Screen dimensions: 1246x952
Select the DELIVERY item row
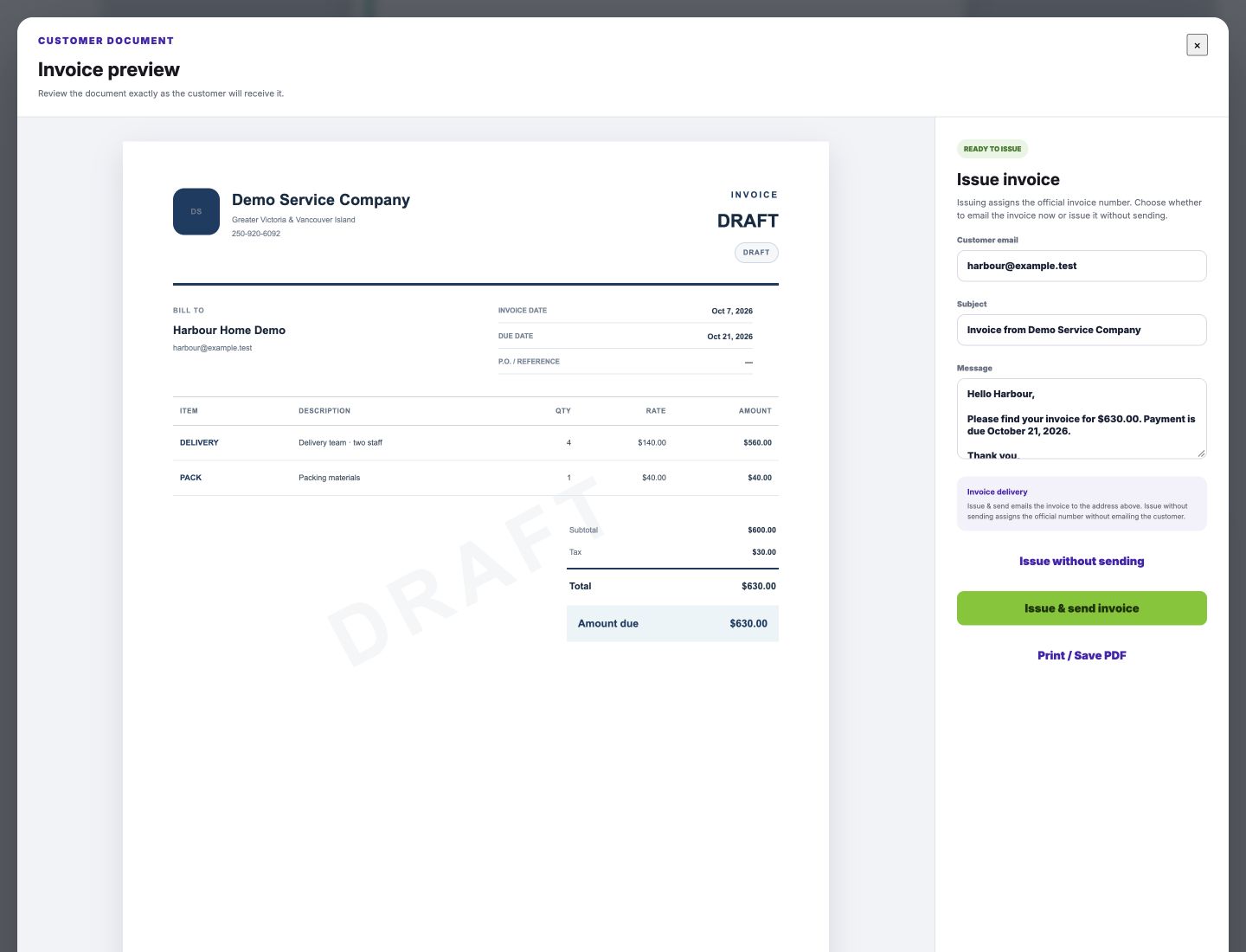tap(476, 443)
